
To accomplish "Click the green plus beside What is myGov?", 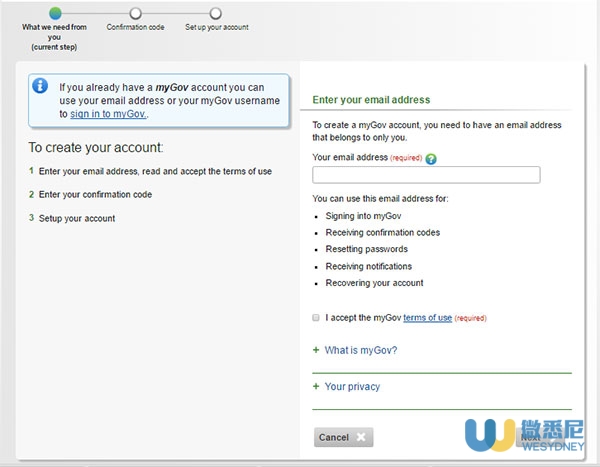I will [x=316, y=350].
